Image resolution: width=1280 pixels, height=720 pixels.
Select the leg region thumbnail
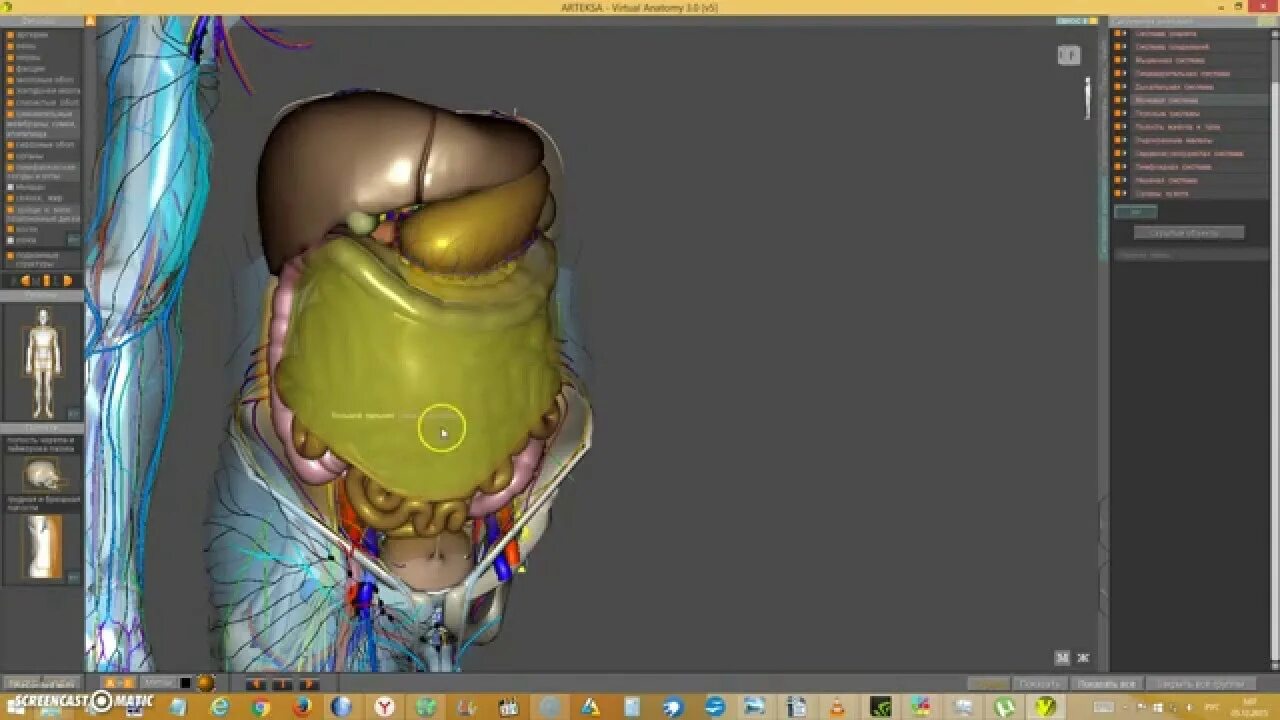coord(42,546)
